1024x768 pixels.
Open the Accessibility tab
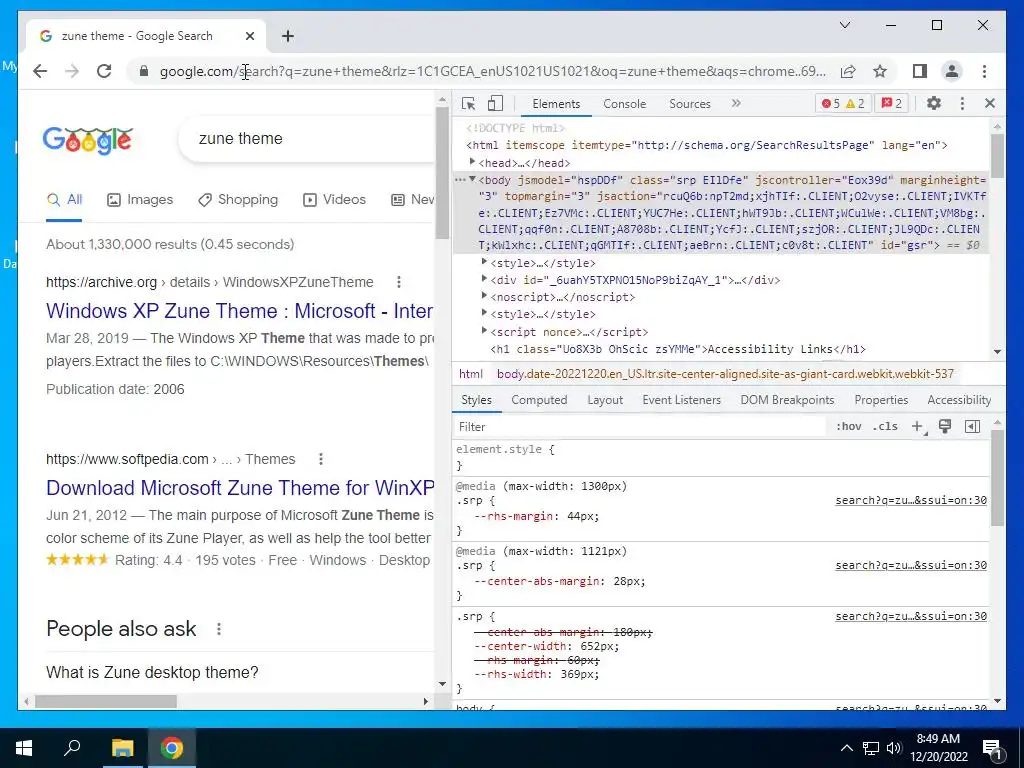pyautogui.click(x=959, y=400)
